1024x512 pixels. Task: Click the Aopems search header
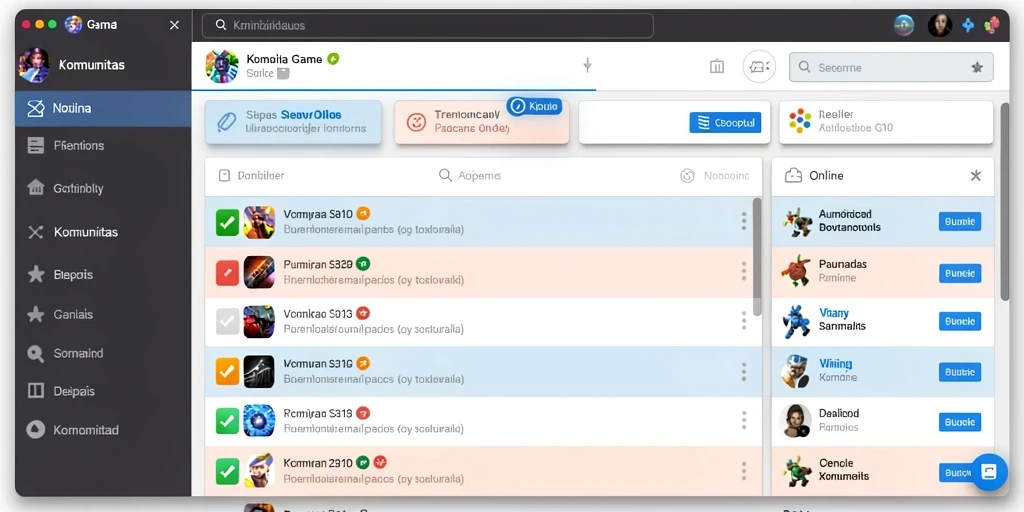pos(470,176)
